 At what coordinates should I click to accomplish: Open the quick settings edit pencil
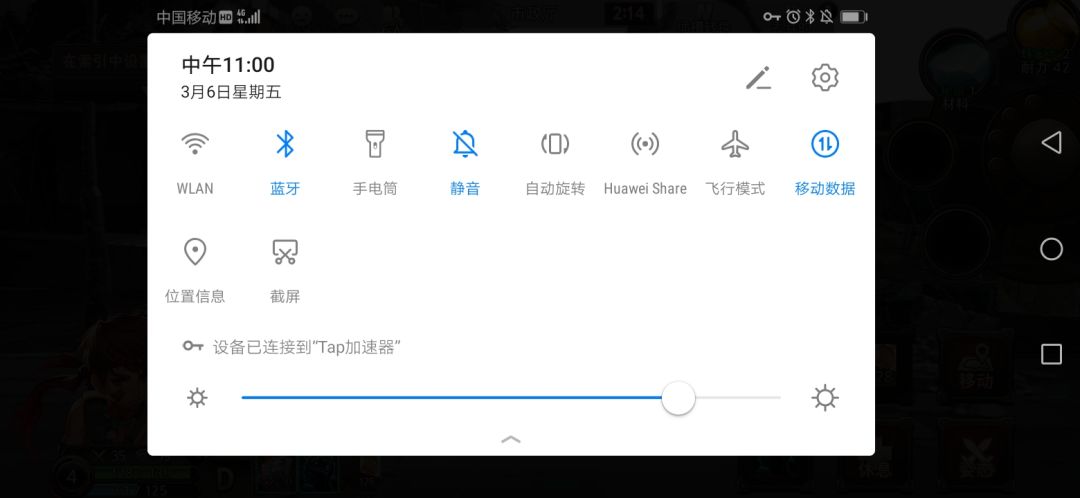(x=758, y=78)
